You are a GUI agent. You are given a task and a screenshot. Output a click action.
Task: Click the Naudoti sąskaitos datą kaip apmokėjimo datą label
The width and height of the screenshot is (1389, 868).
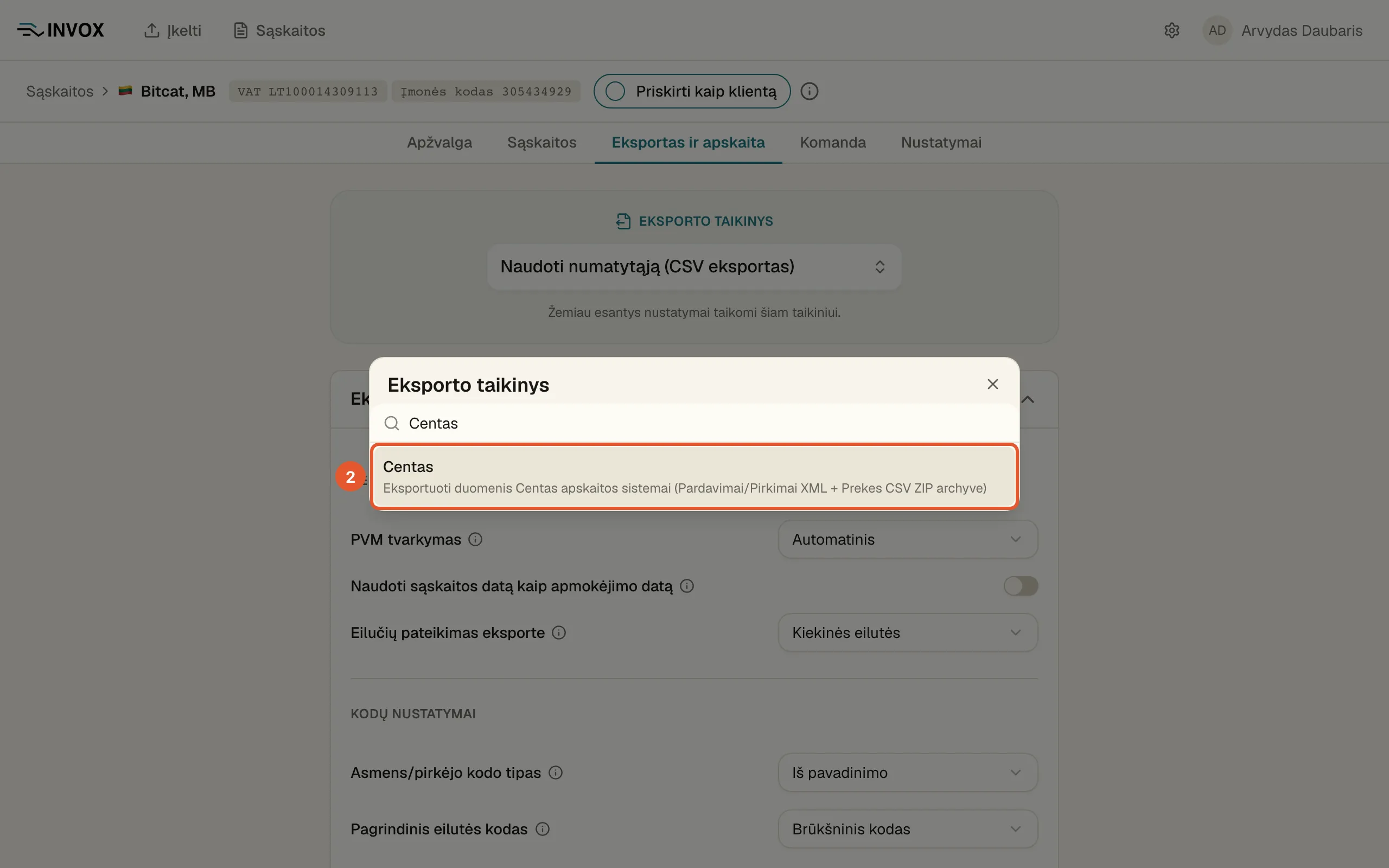tap(512, 586)
